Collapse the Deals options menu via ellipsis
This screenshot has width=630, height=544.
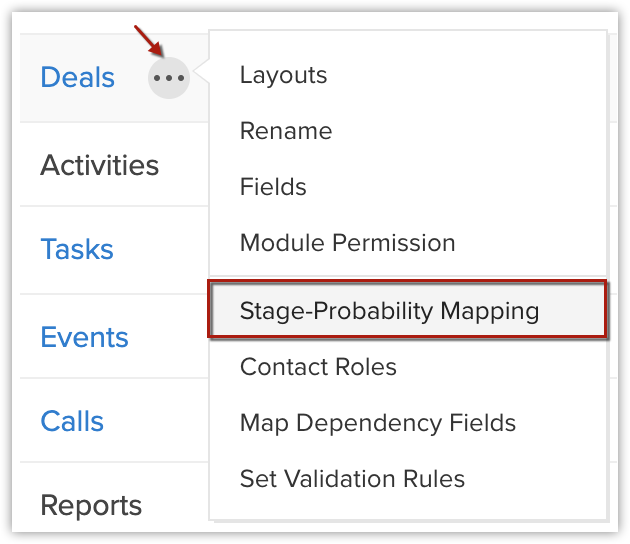169,78
